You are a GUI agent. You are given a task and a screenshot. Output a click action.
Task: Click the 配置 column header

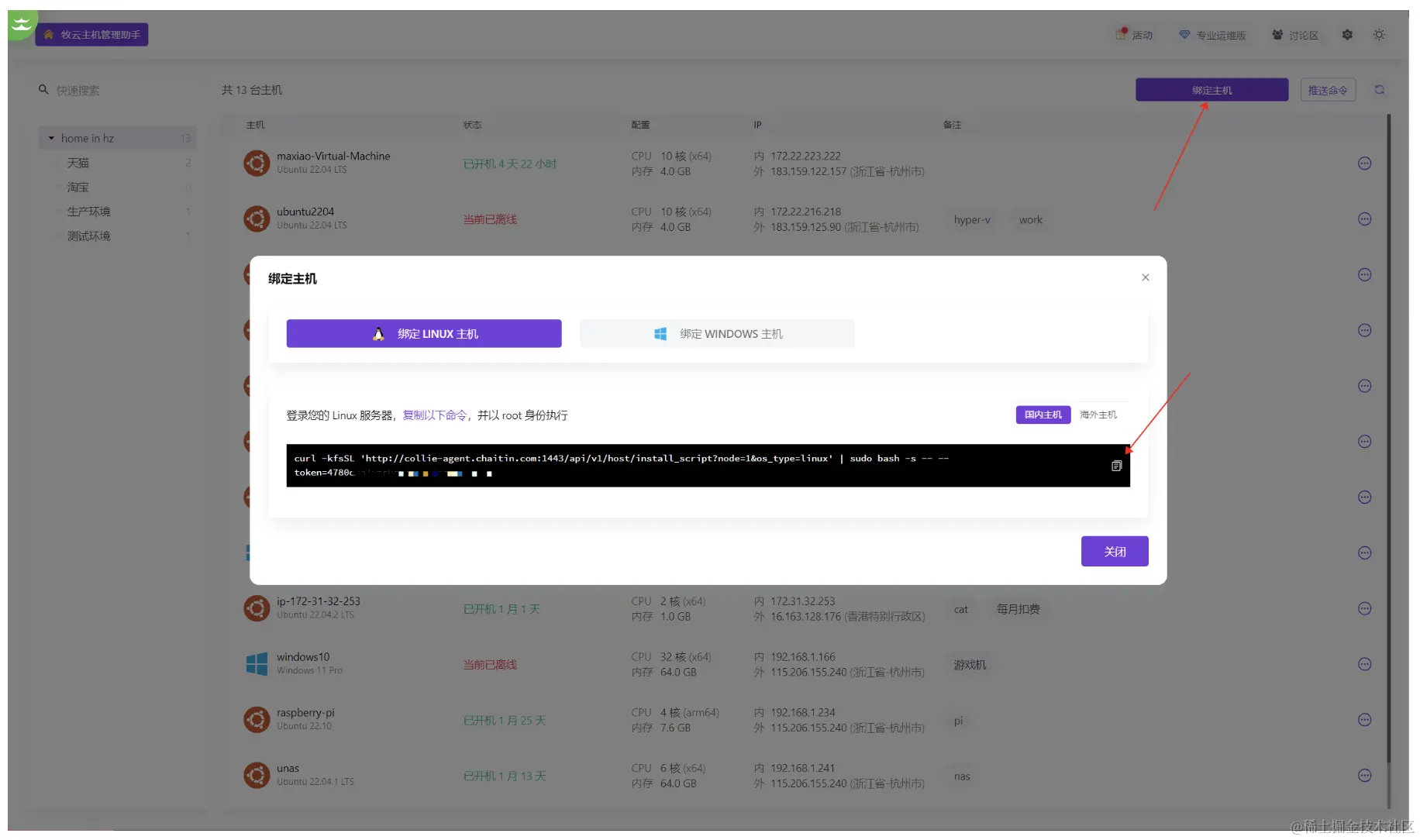click(640, 125)
